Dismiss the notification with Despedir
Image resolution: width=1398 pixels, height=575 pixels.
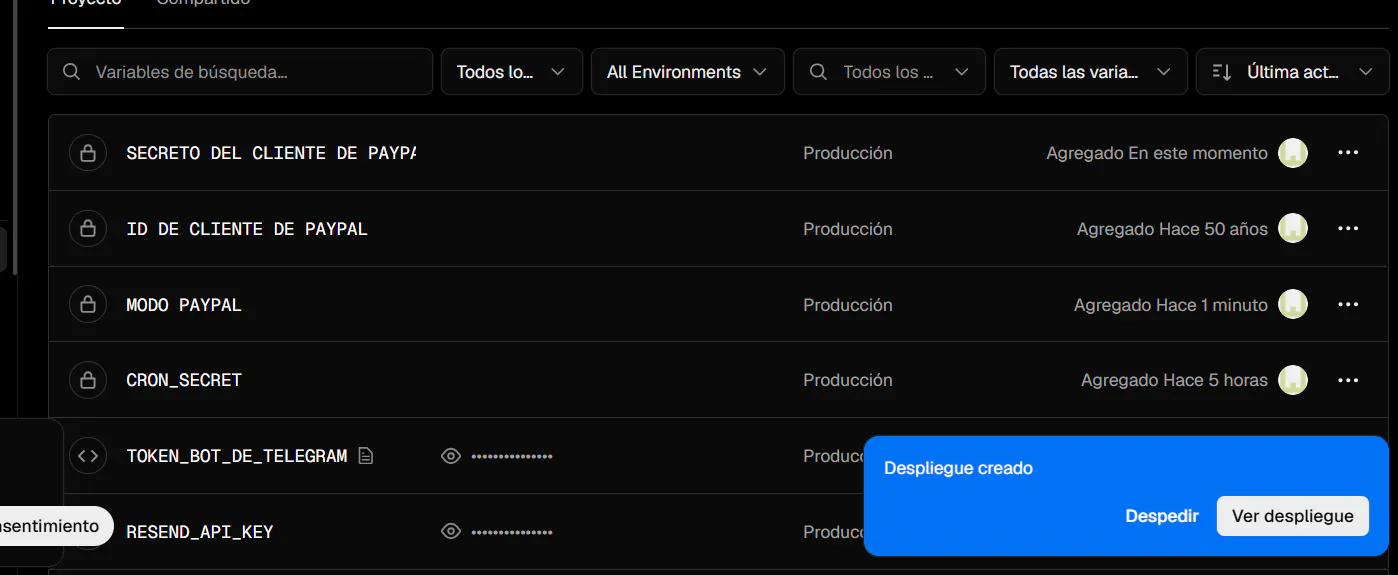click(1162, 516)
